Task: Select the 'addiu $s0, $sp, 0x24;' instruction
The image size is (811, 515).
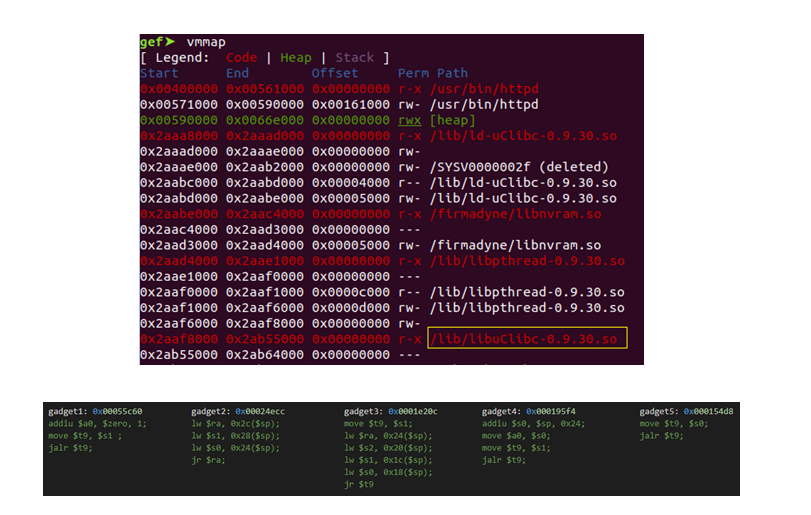Action: (533, 423)
